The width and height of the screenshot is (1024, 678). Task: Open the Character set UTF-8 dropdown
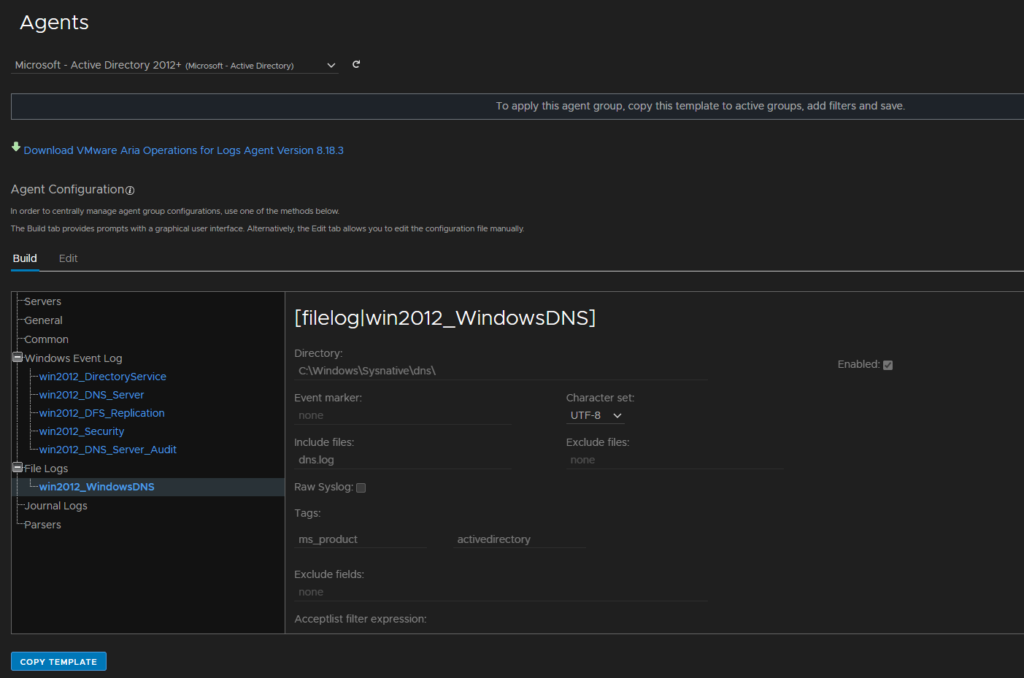(596, 415)
